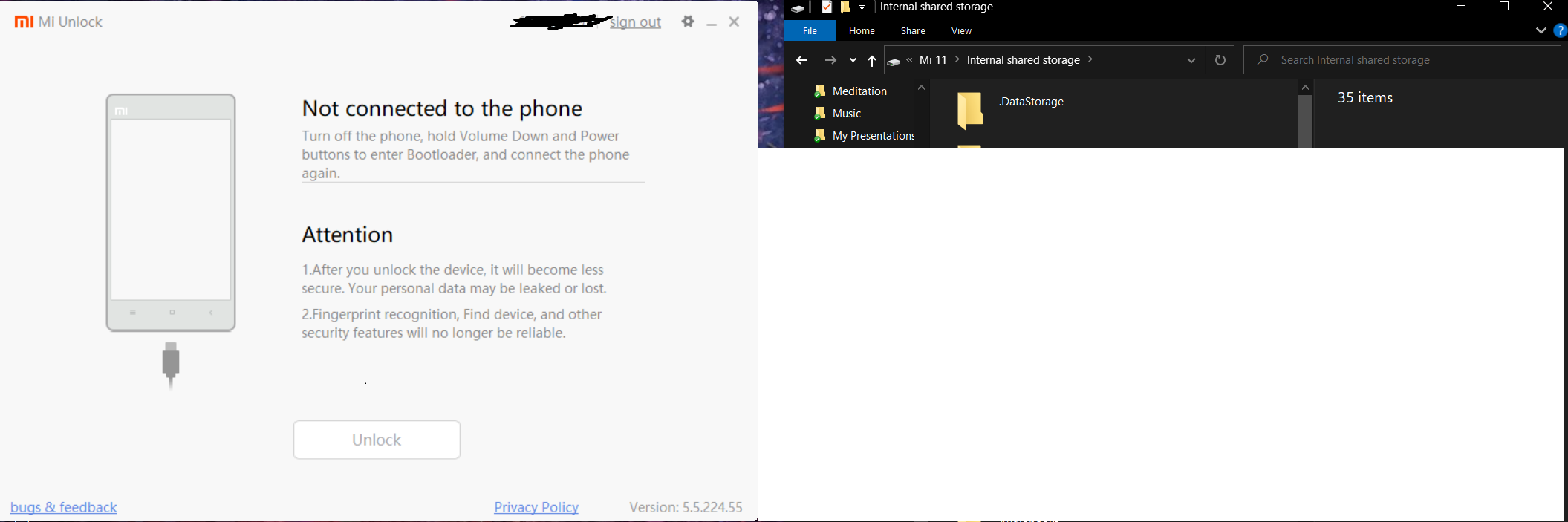
Task: Go up one folder level
Action: click(x=872, y=60)
